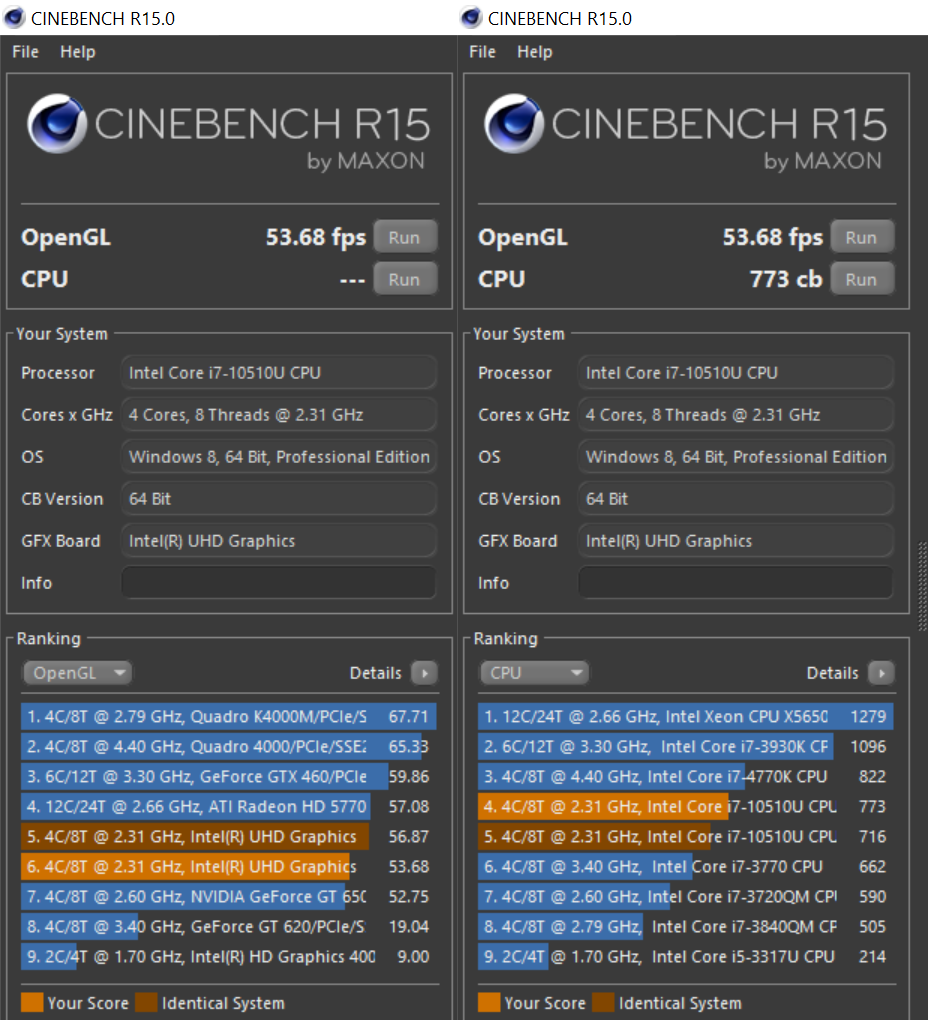Select the NVIDIA GeForce GT 650 ranking row
928x1020 pixels.
click(x=229, y=896)
